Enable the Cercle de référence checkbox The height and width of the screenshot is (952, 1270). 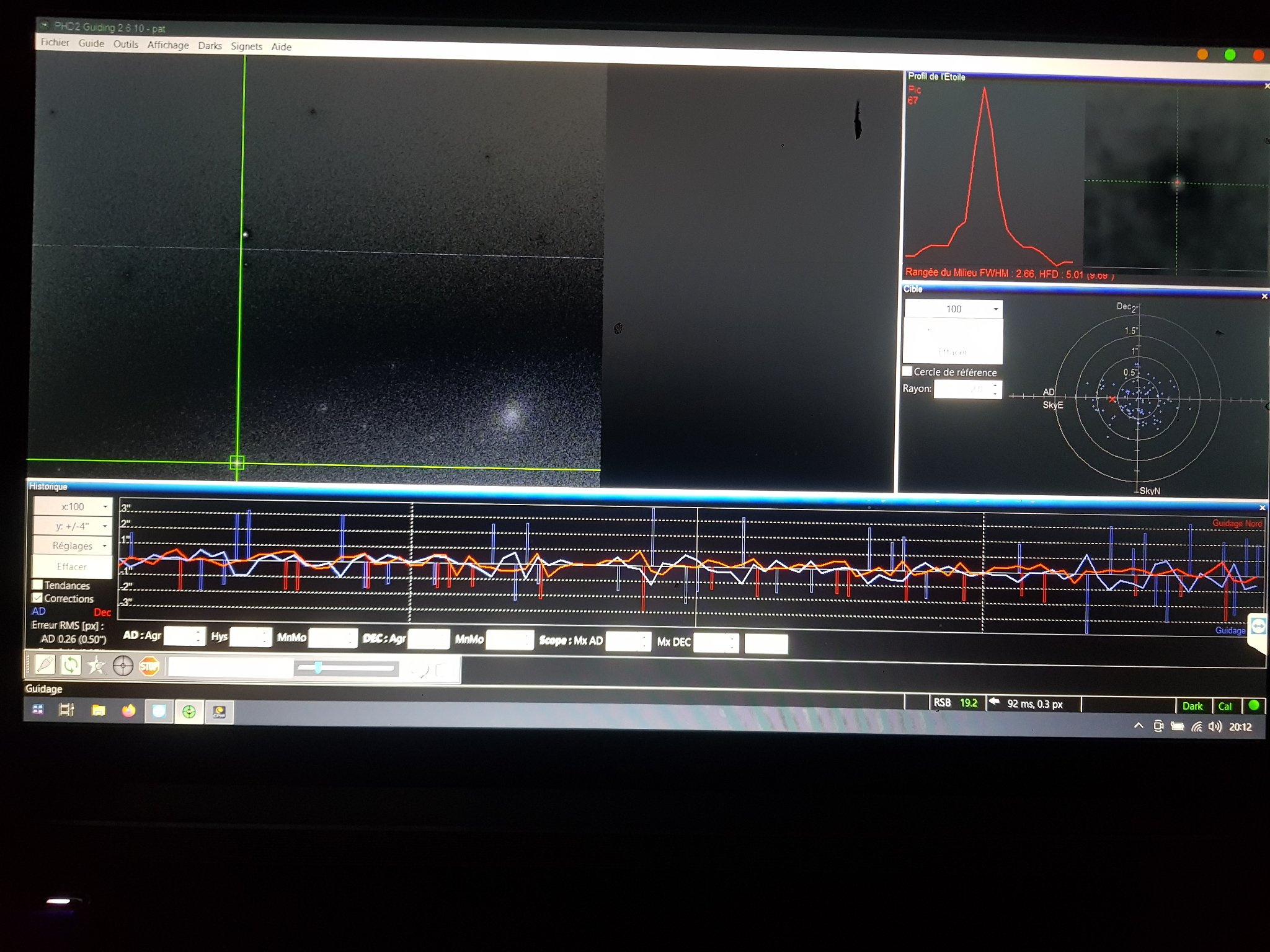pos(907,371)
